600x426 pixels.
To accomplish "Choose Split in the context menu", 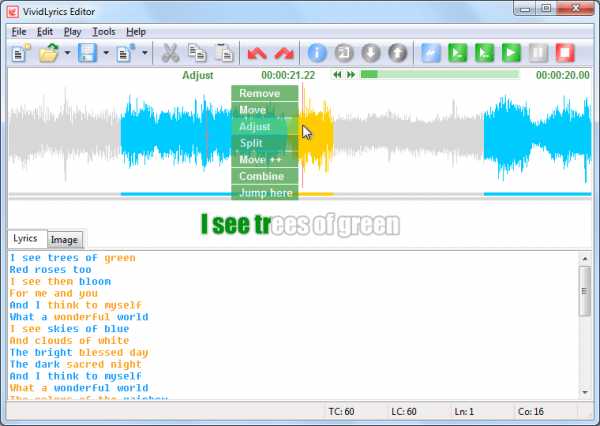I will pos(265,143).
